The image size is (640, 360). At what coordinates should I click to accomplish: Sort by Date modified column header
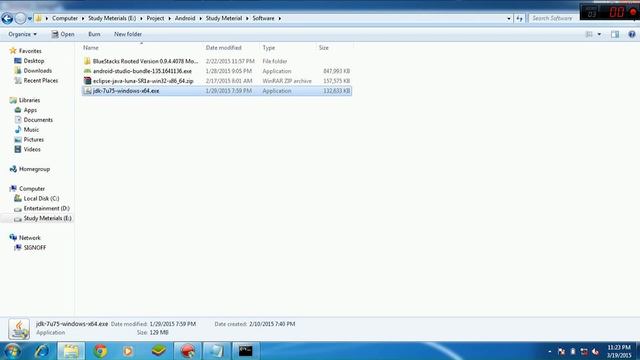tap(231, 48)
